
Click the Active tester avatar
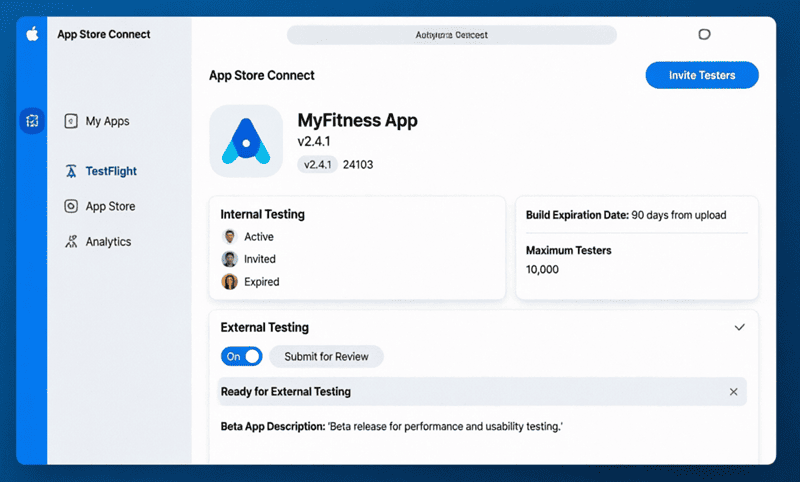[230, 237]
